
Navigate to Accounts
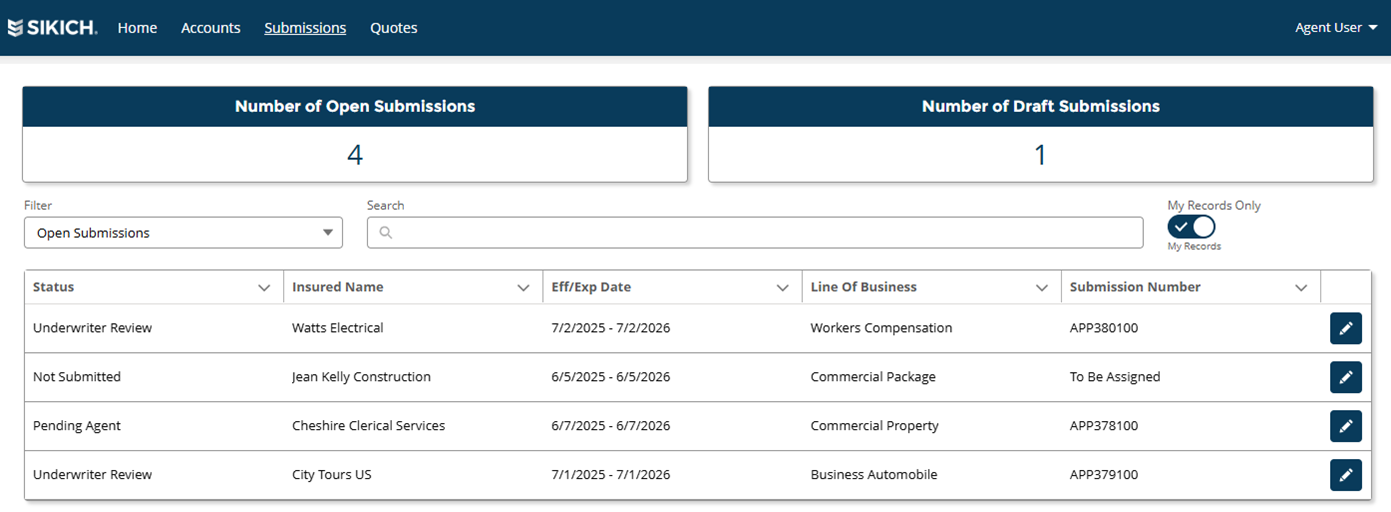[x=210, y=28]
